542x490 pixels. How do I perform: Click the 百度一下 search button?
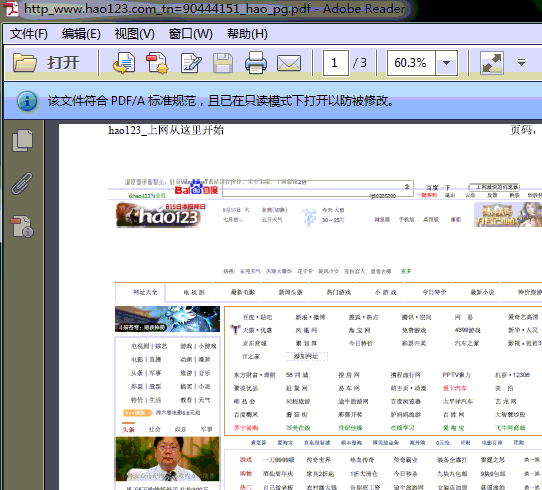coord(438,188)
